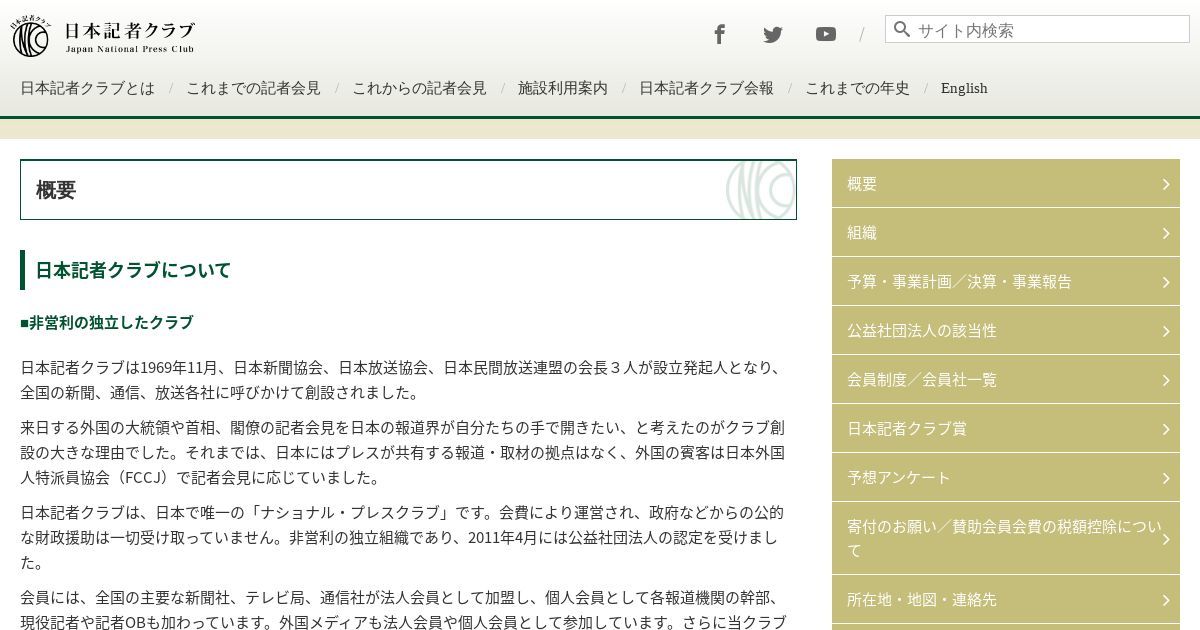1200x630 pixels.
Task: Click chevron on 寄付のお願い row
Action: (x=1166, y=539)
